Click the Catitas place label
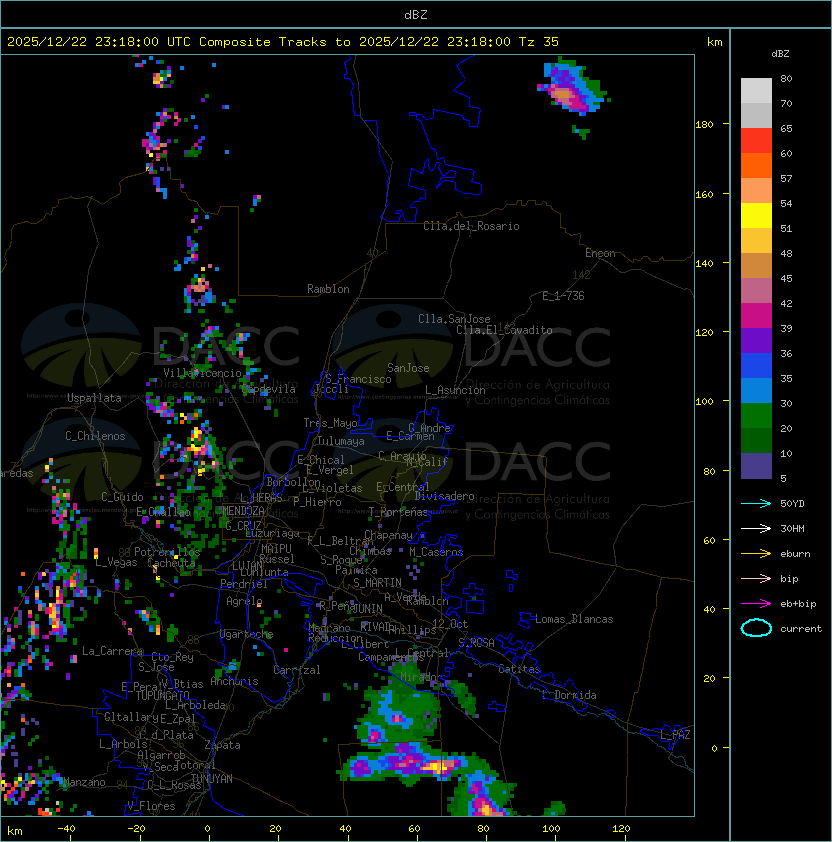The height and width of the screenshot is (842, 832). point(519,669)
